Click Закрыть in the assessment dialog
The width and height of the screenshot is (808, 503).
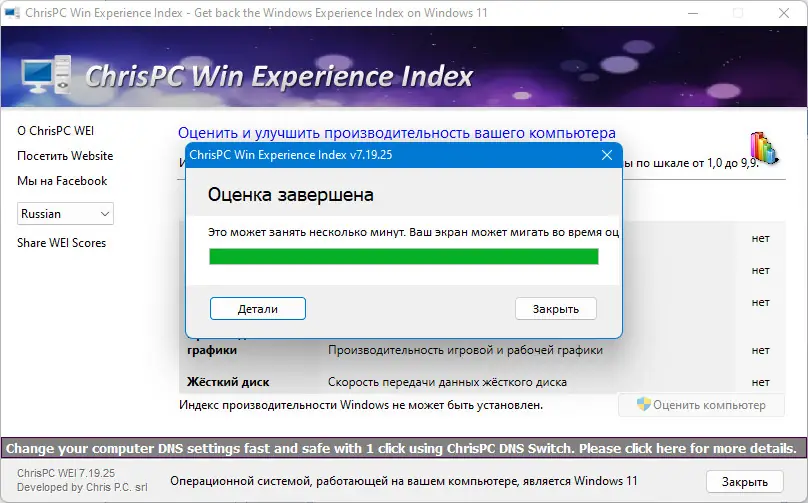point(556,309)
